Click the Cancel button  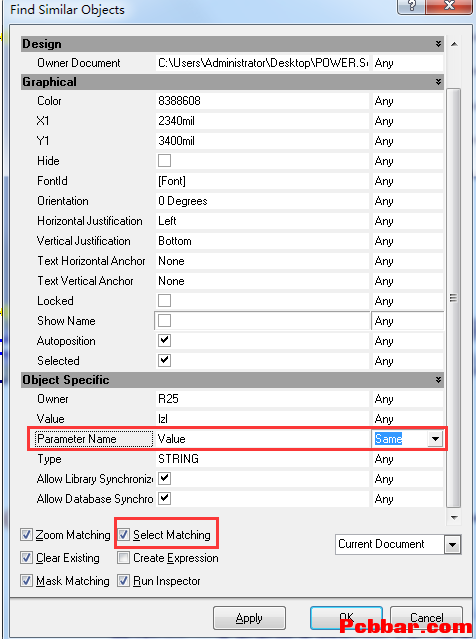coord(426,618)
